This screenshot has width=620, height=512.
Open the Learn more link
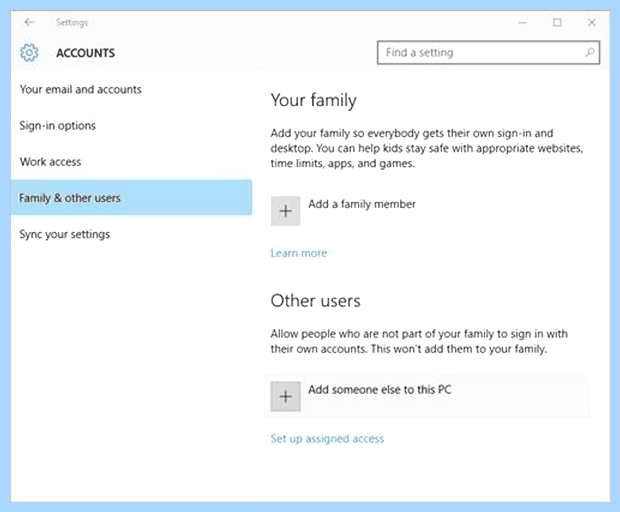click(299, 253)
